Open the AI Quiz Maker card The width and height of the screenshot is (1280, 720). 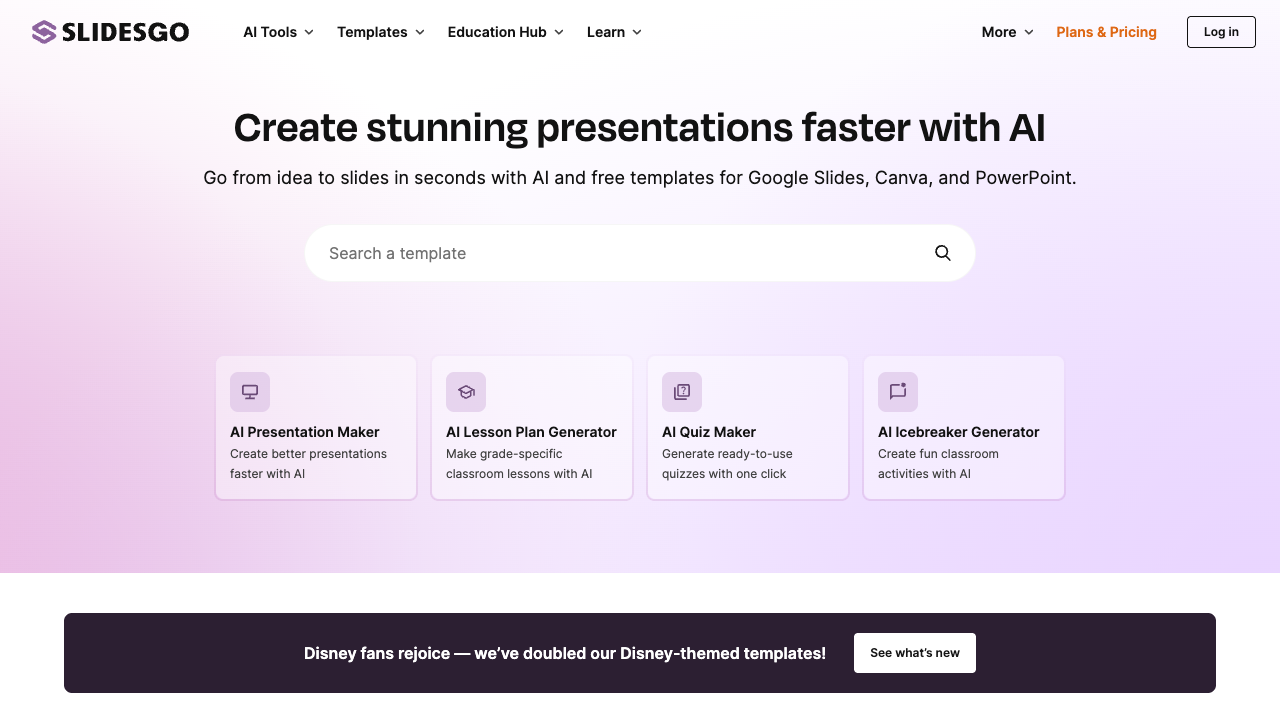(747, 428)
